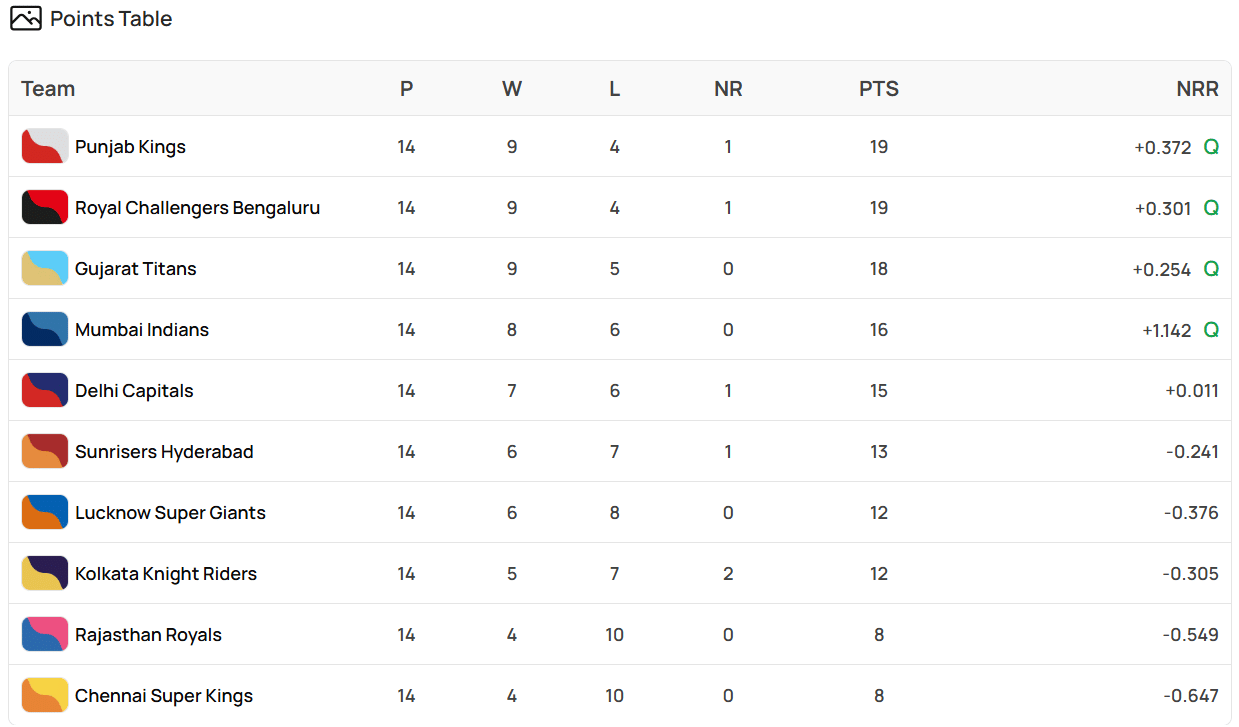
Task: Click the W column header
Action: [512, 89]
